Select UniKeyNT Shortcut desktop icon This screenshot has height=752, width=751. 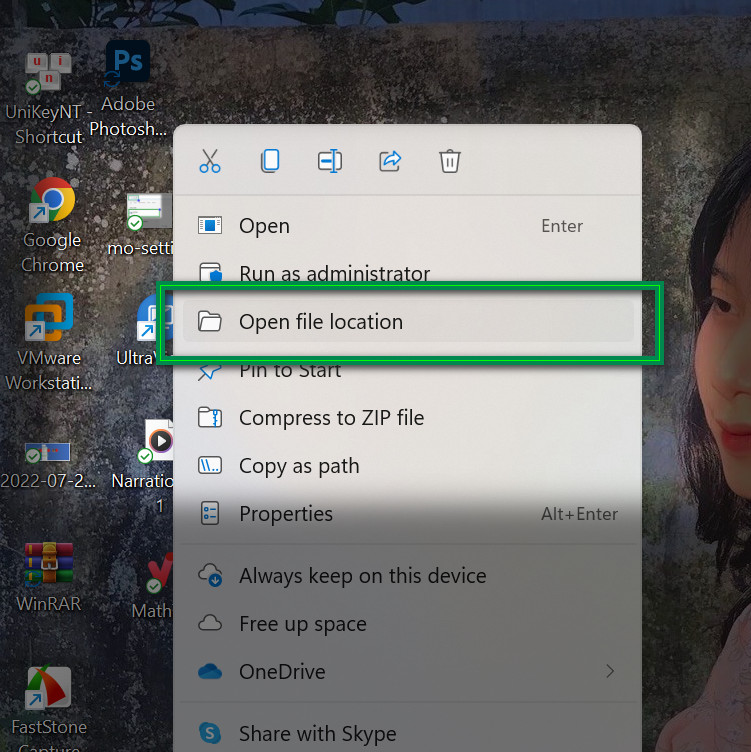click(48, 98)
